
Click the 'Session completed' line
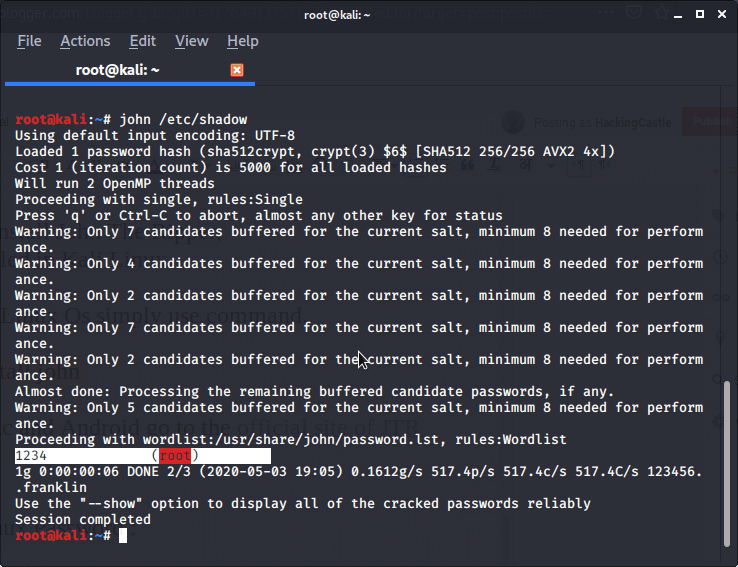point(83,519)
